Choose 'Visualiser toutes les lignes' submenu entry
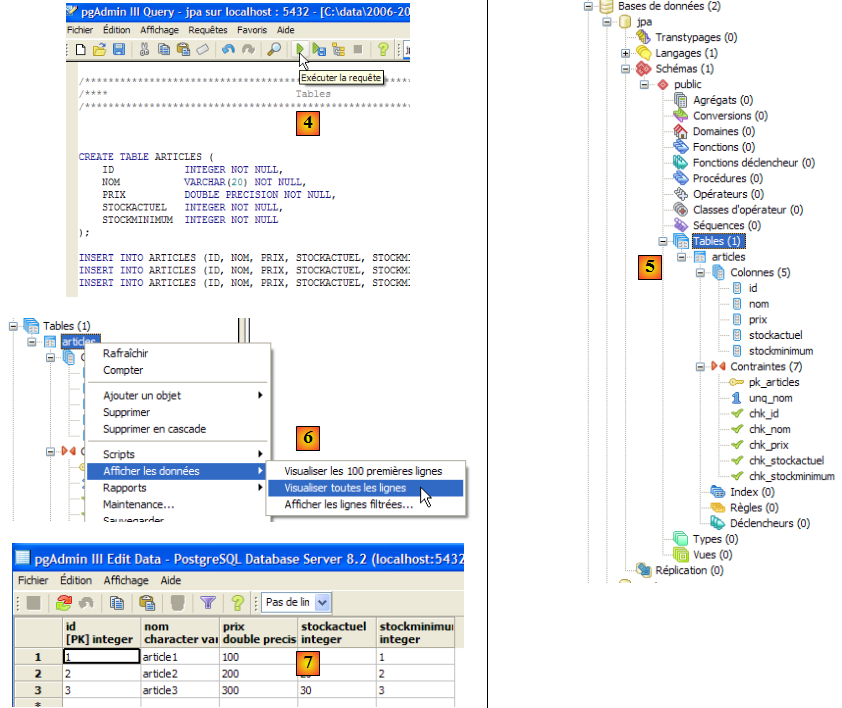842x708 pixels. (x=345, y=488)
